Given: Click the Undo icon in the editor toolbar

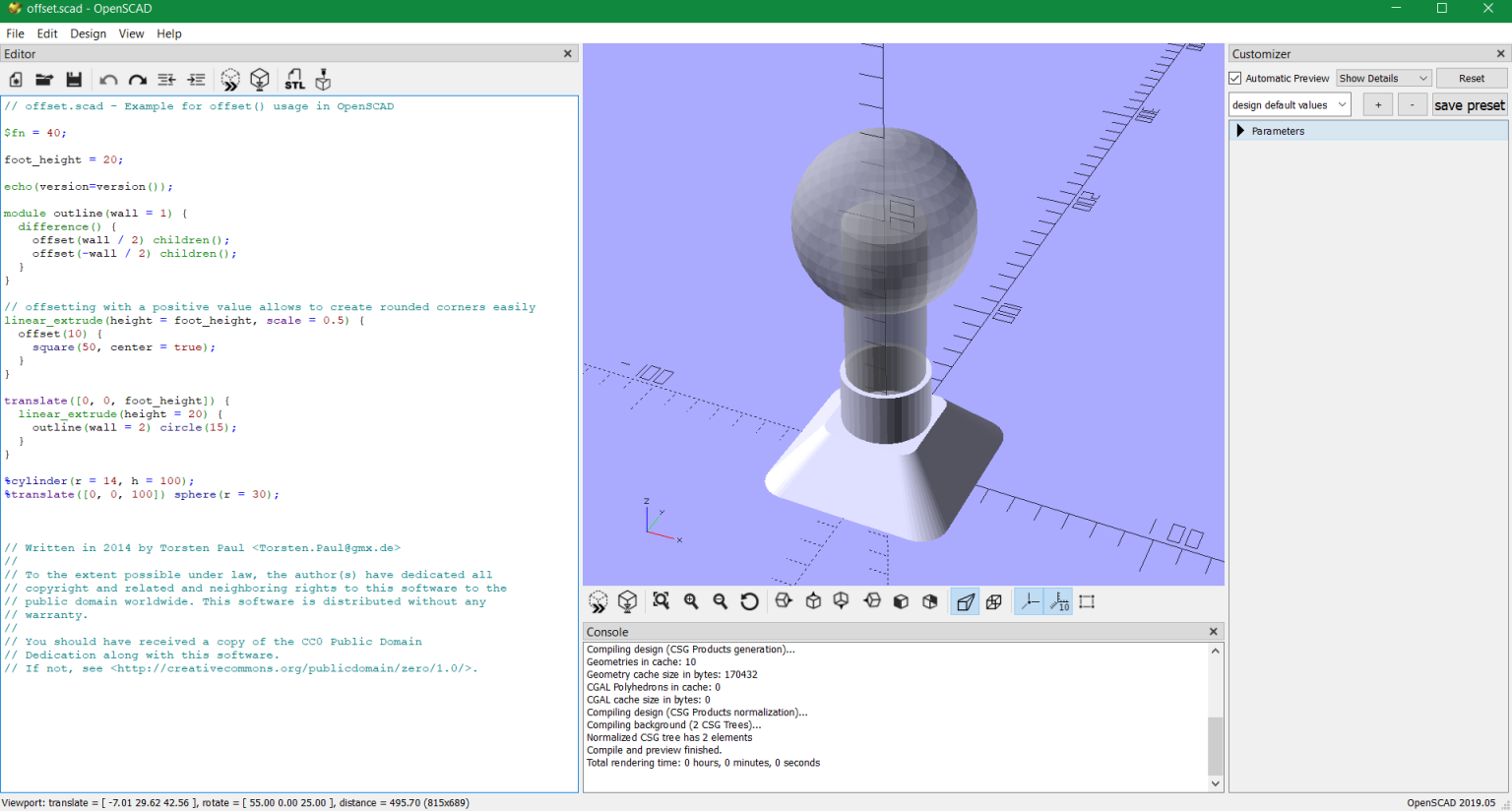Looking at the screenshot, I should tap(108, 80).
